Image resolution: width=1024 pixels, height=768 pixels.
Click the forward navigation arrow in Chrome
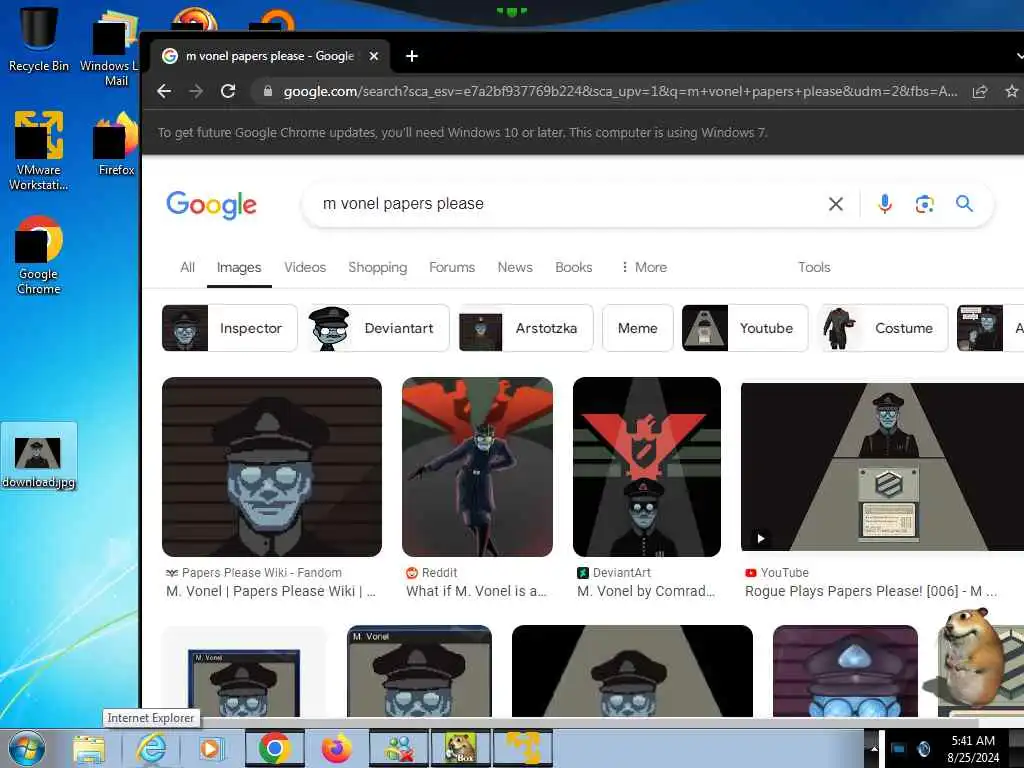[195, 91]
